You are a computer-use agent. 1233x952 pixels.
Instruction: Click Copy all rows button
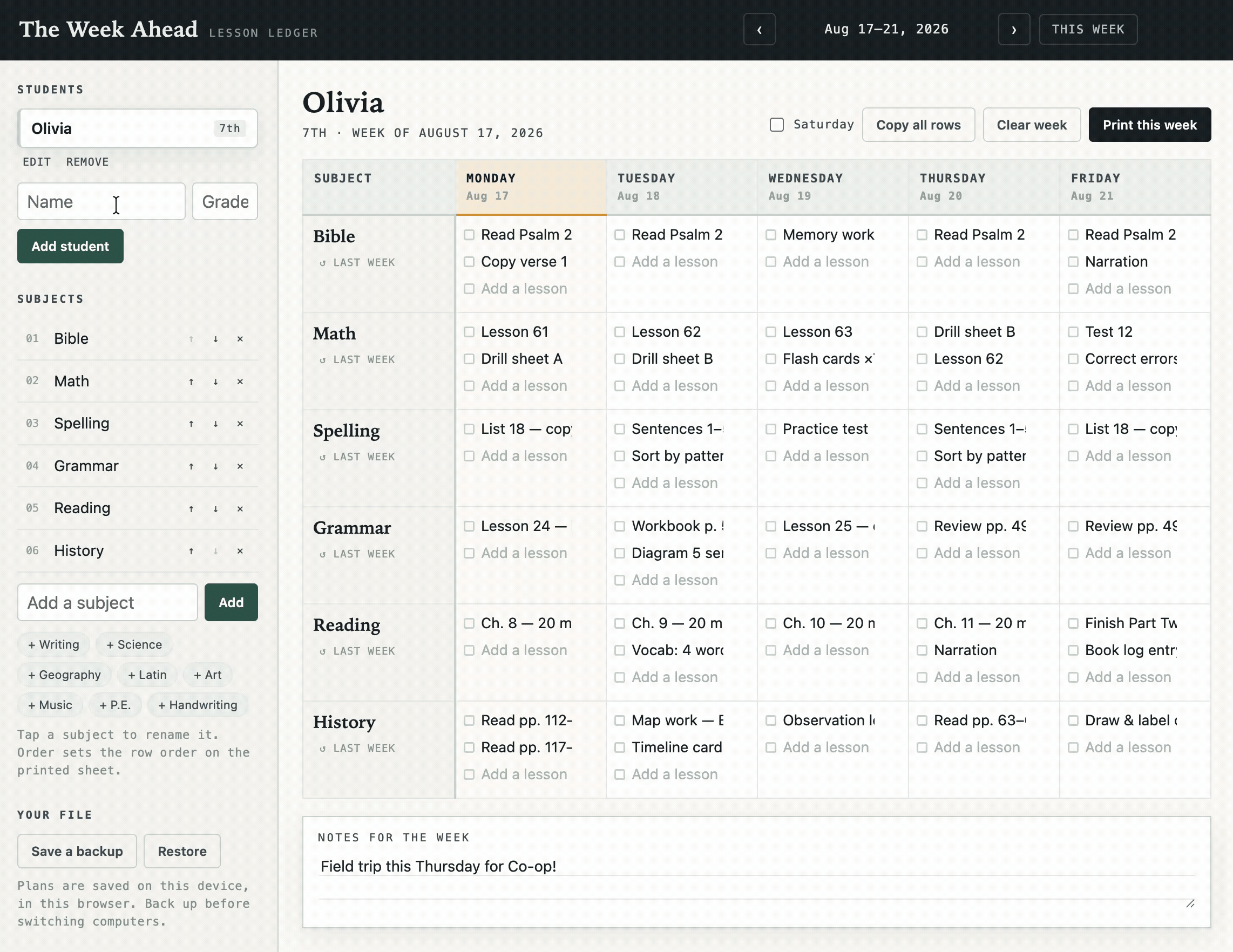tap(918, 125)
